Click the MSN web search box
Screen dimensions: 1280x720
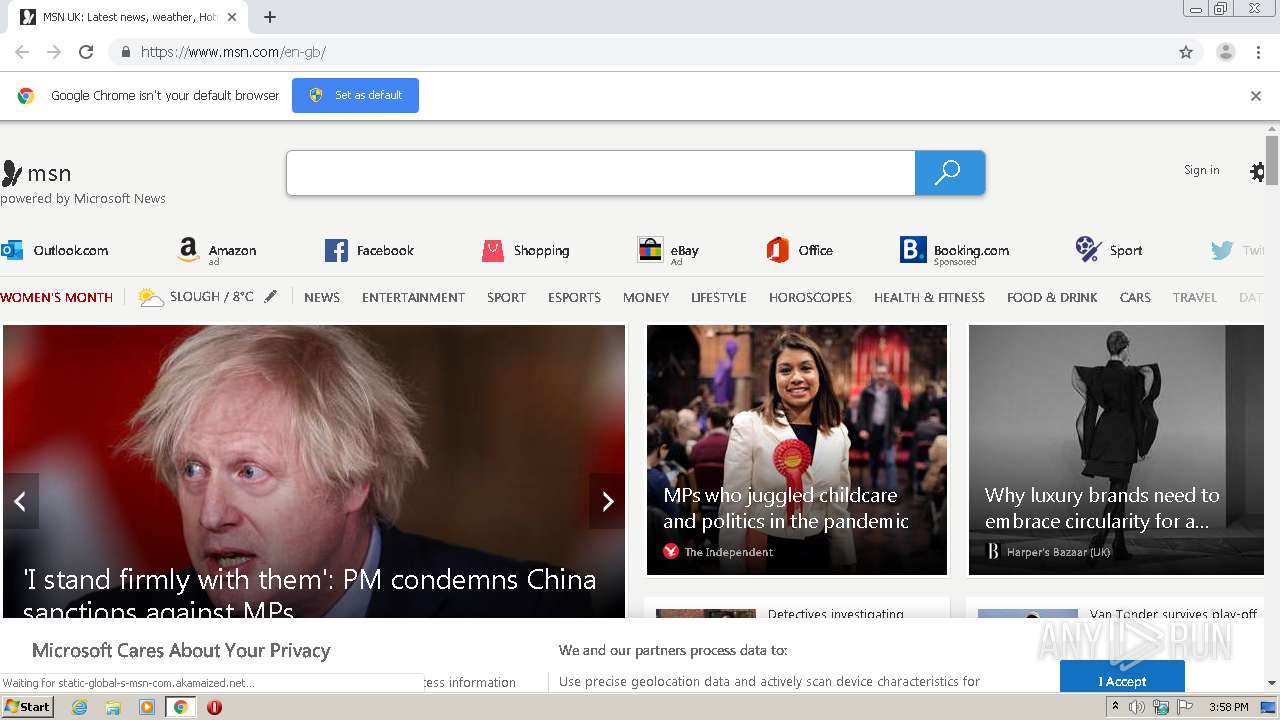600,173
